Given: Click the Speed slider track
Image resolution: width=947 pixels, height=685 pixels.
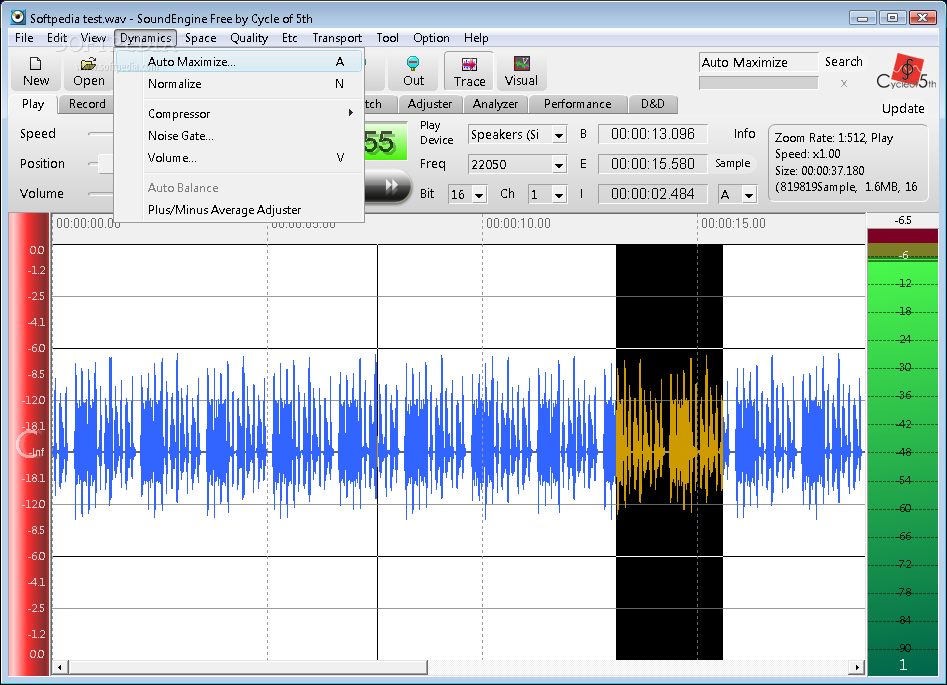Looking at the screenshot, I should tap(100, 133).
